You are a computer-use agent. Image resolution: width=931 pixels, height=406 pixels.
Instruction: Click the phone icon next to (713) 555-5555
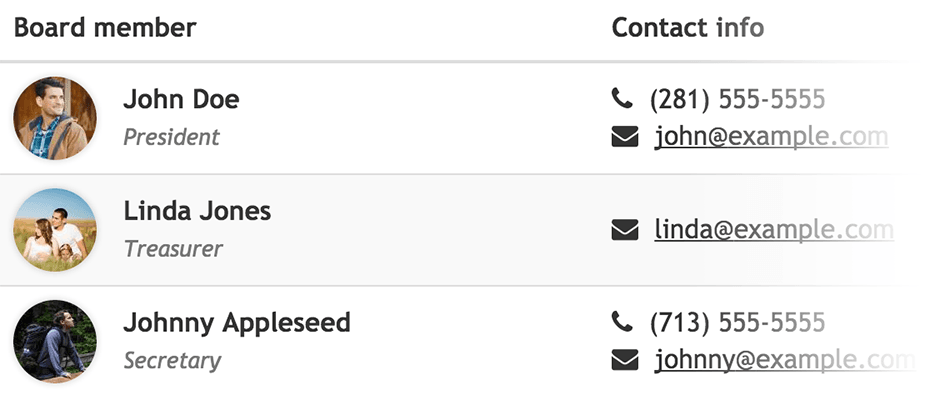pos(622,322)
